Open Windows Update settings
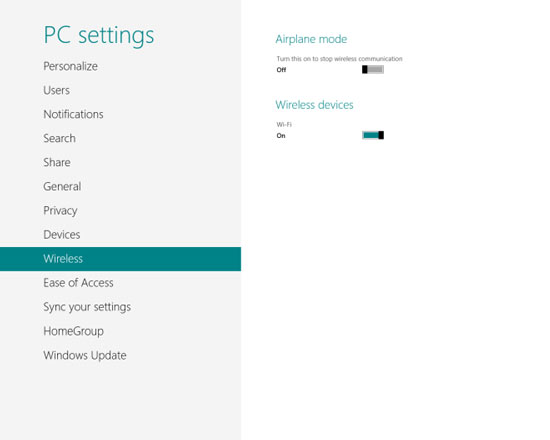 pos(85,355)
